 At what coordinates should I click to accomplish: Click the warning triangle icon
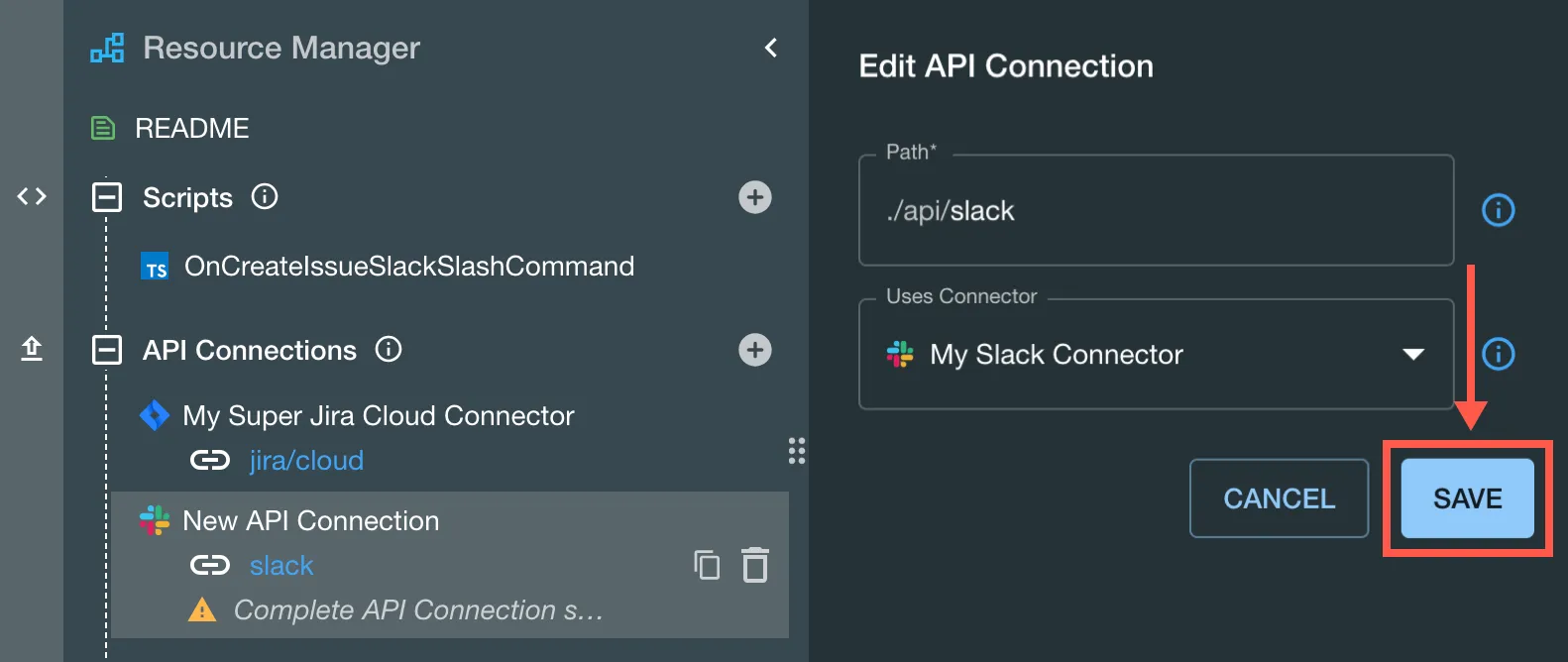tap(202, 609)
